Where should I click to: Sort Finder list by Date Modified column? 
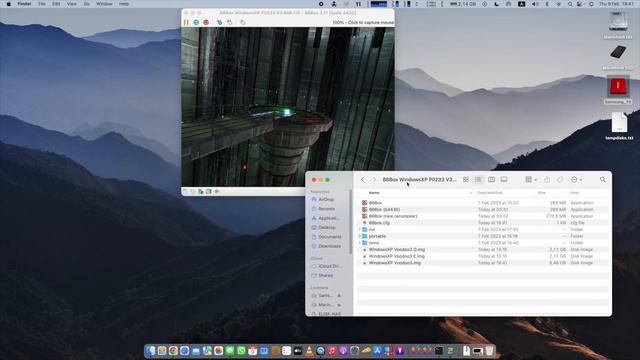tap(490, 193)
